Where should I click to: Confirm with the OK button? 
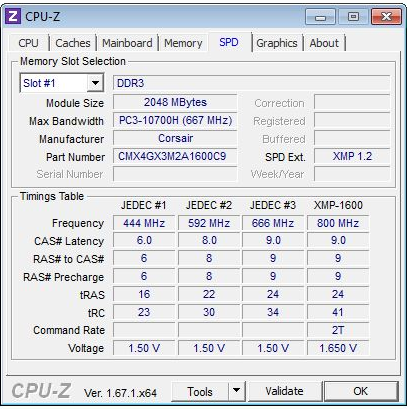pyautogui.click(x=361, y=391)
